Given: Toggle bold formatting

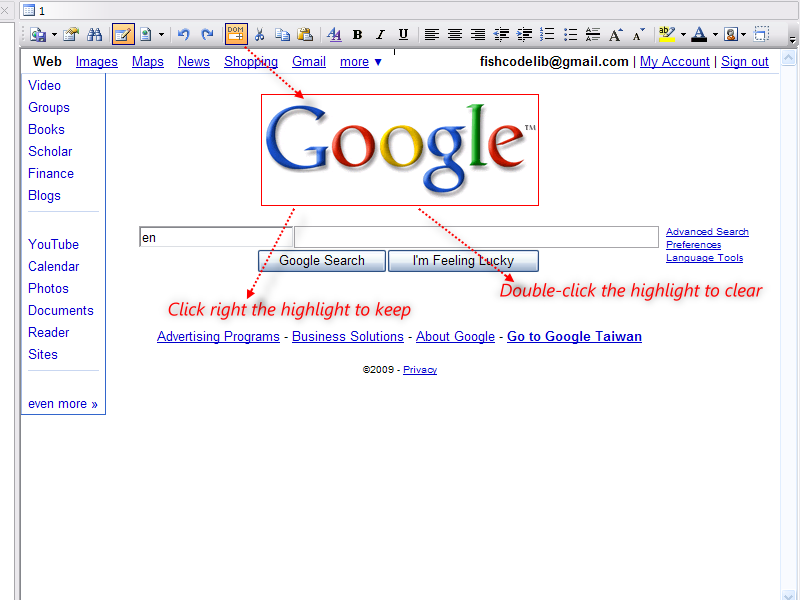Looking at the screenshot, I should pyautogui.click(x=357, y=35).
